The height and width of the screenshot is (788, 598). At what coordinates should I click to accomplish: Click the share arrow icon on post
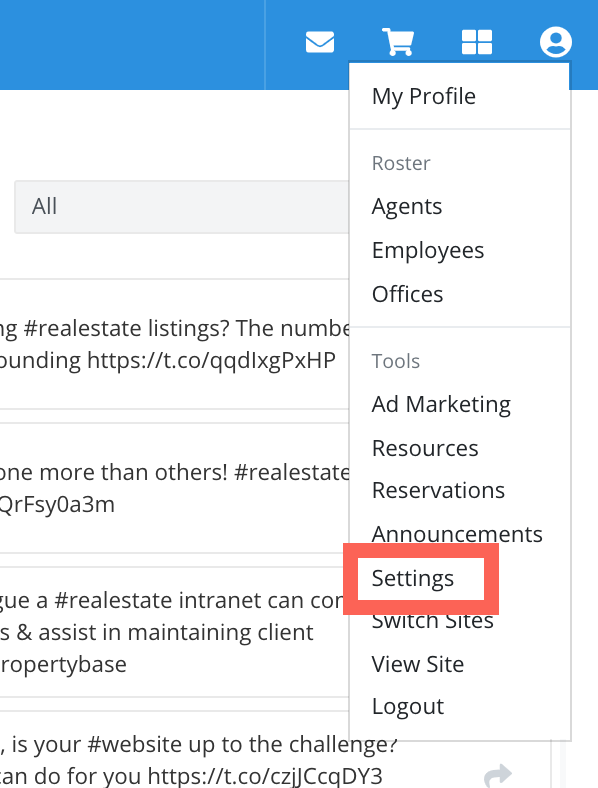coord(498,775)
